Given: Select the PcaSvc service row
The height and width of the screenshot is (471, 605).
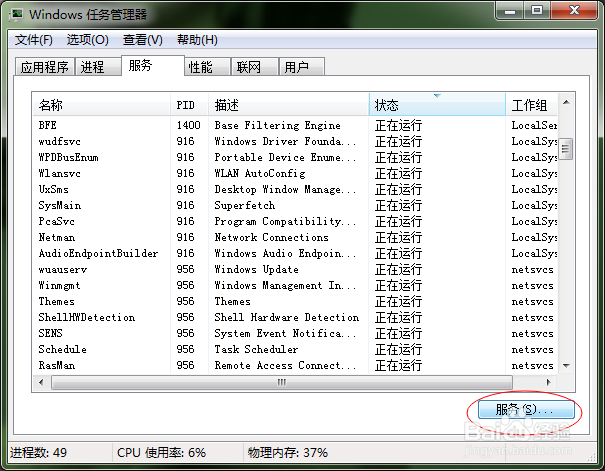Looking at the screenshot, I should tap(295, 221).
